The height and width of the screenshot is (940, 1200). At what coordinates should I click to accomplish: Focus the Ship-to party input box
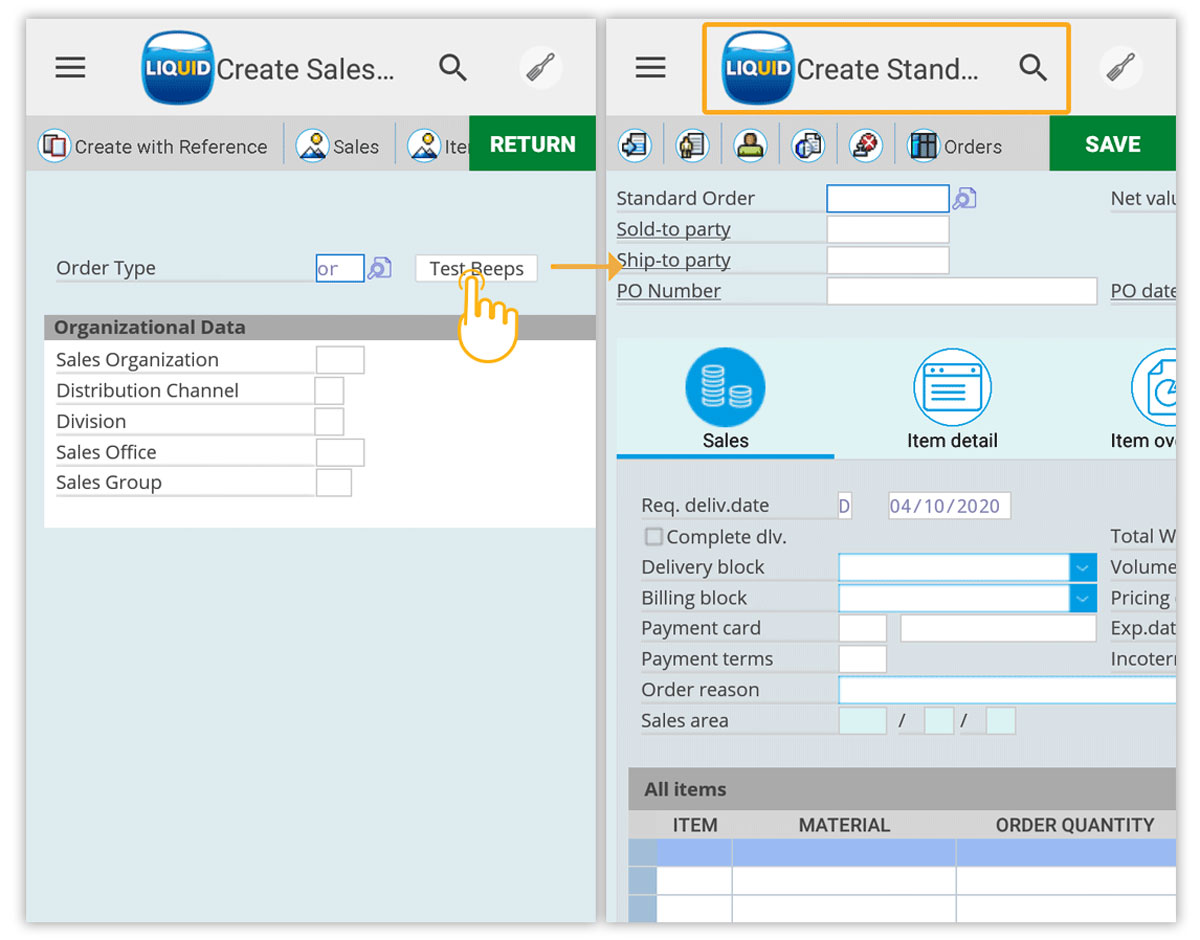pos(888,260)
